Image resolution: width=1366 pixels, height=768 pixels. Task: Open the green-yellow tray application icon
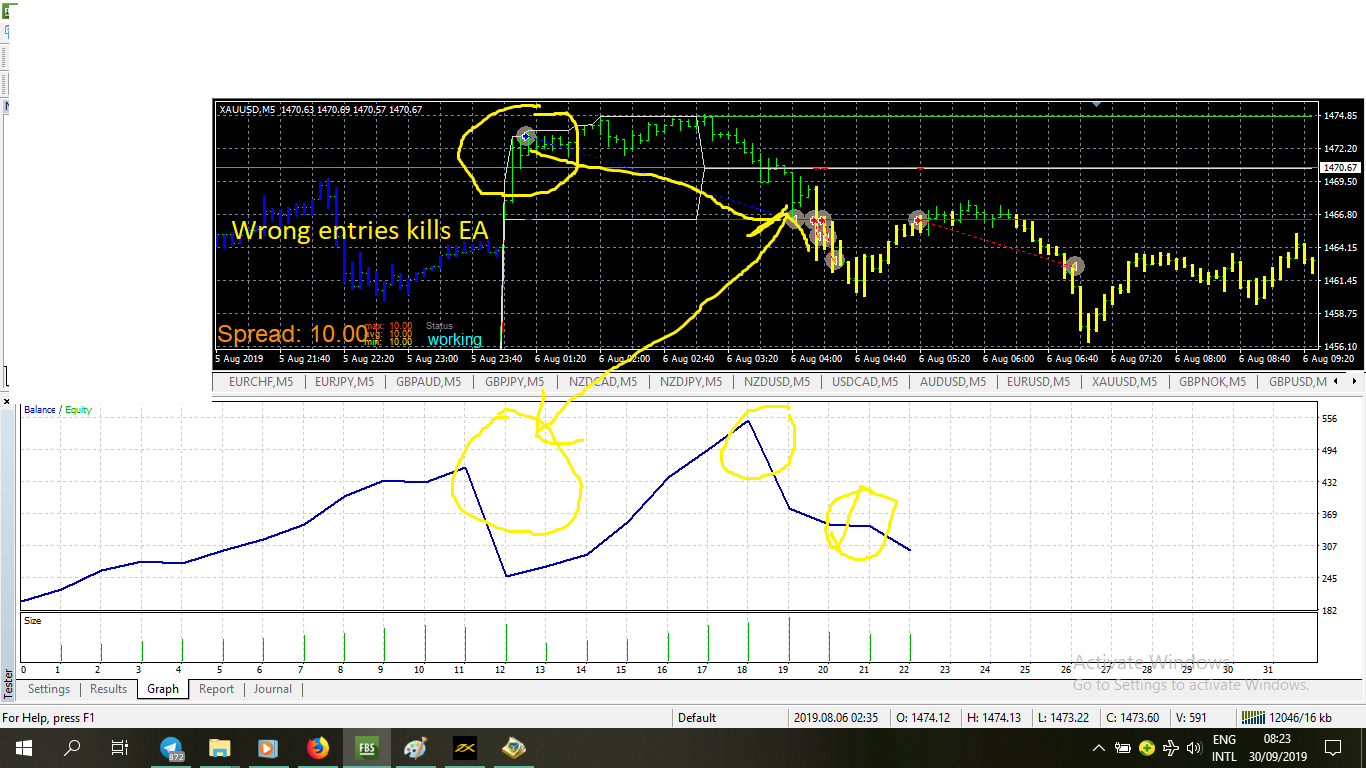(1147, 748)
